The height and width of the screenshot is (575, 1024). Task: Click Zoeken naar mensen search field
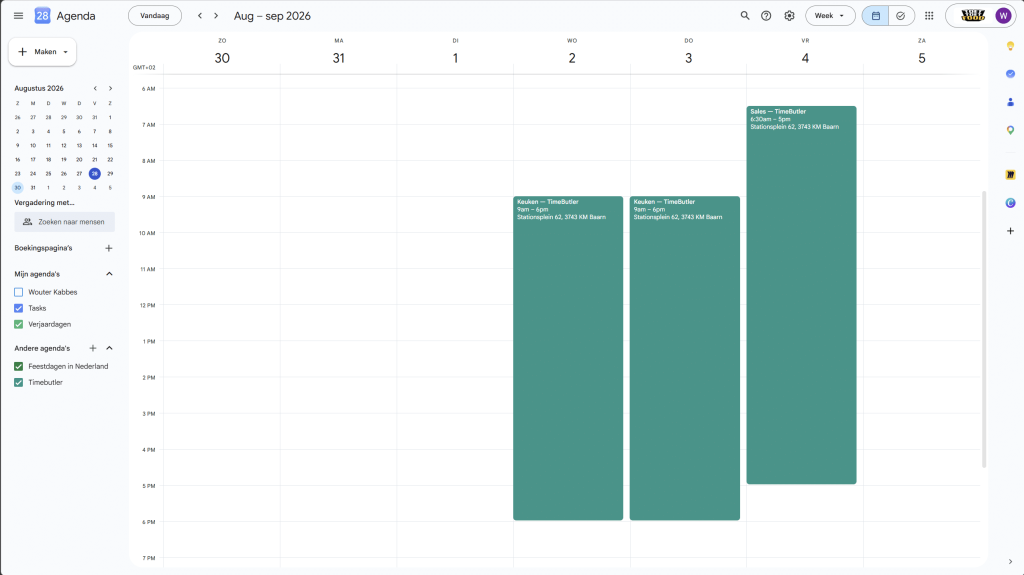[65, 222]
